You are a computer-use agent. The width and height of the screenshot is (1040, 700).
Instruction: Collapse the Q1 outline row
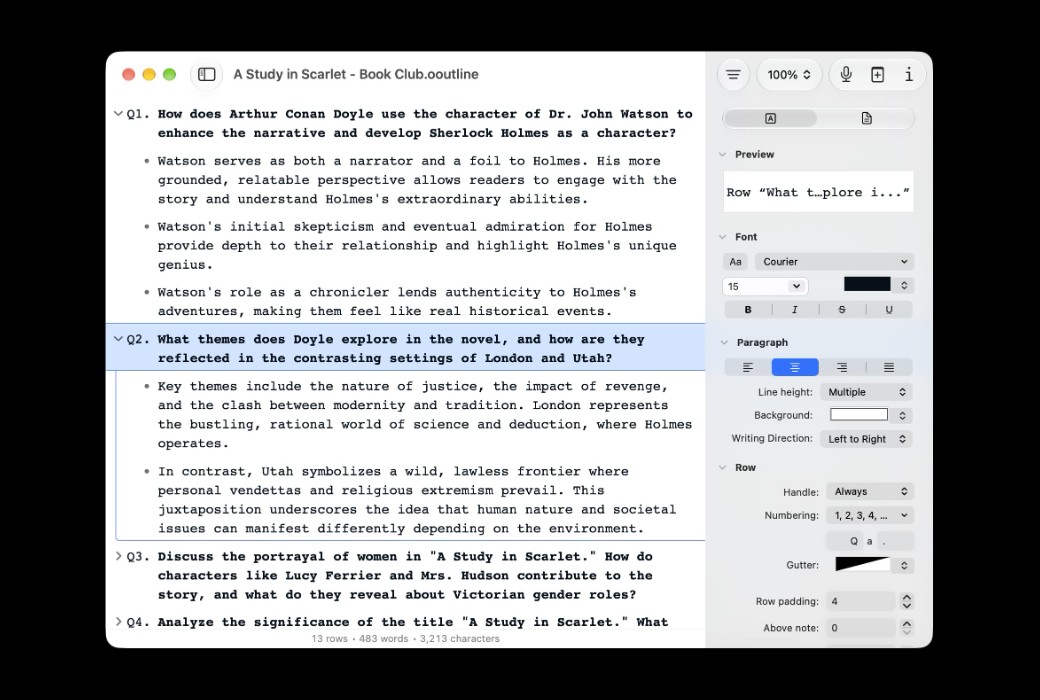(x=118, y=113)
